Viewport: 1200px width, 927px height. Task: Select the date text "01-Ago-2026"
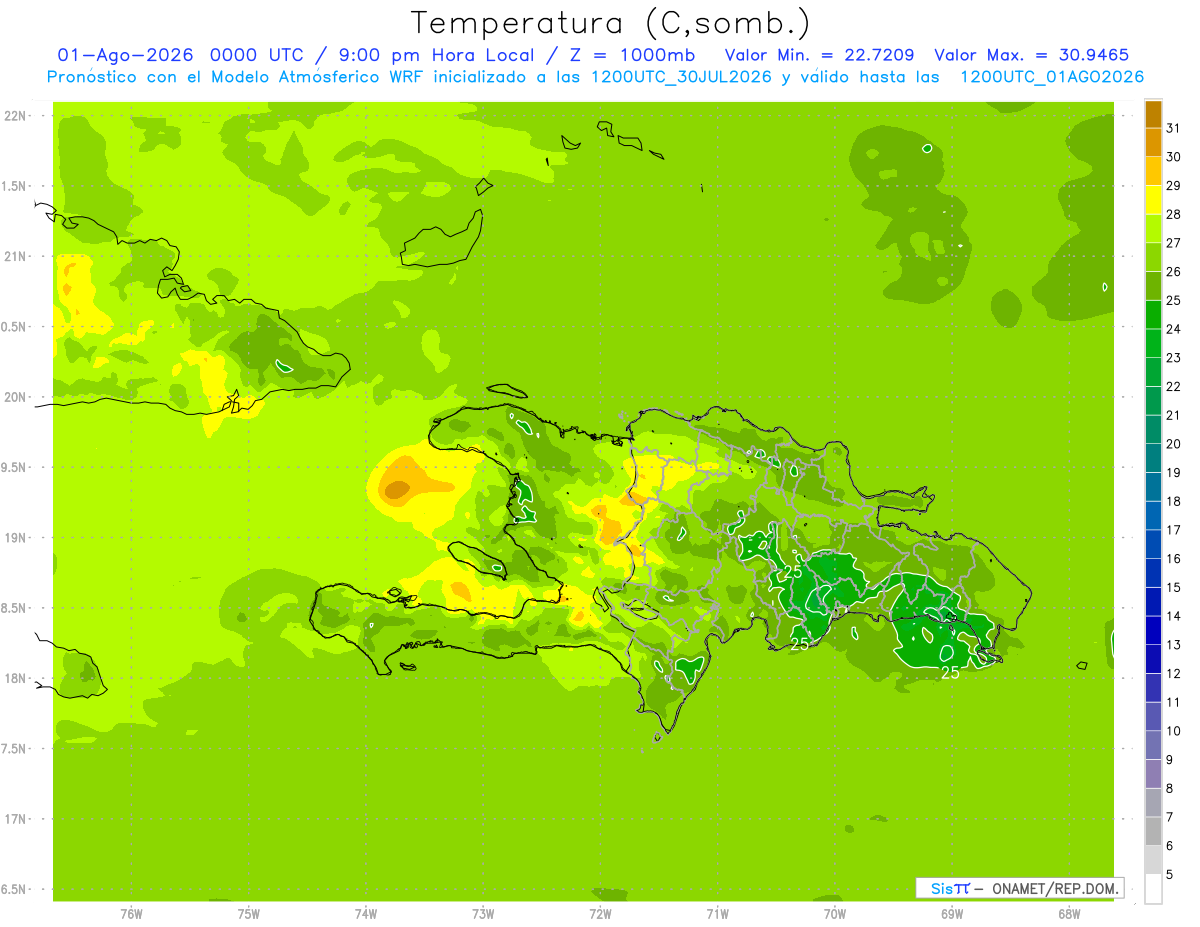tap(125, 55)
